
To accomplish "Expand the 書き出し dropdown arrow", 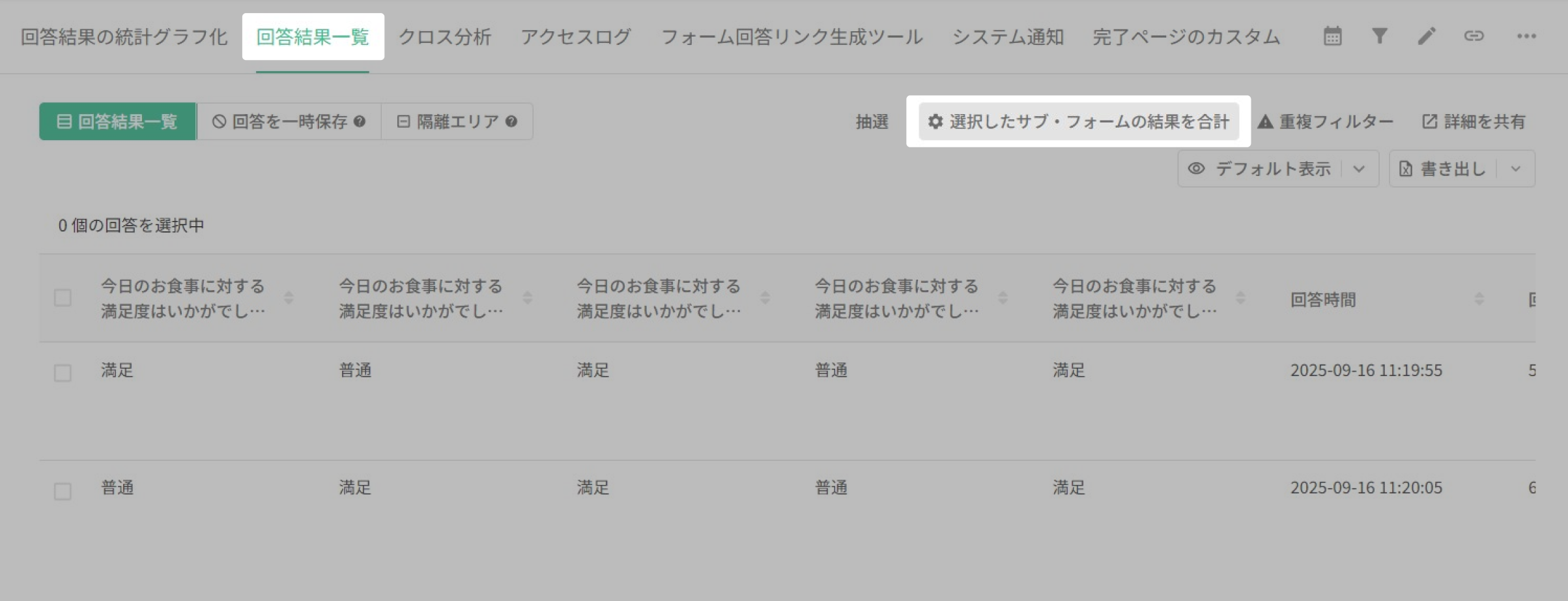I will 1516,169.
